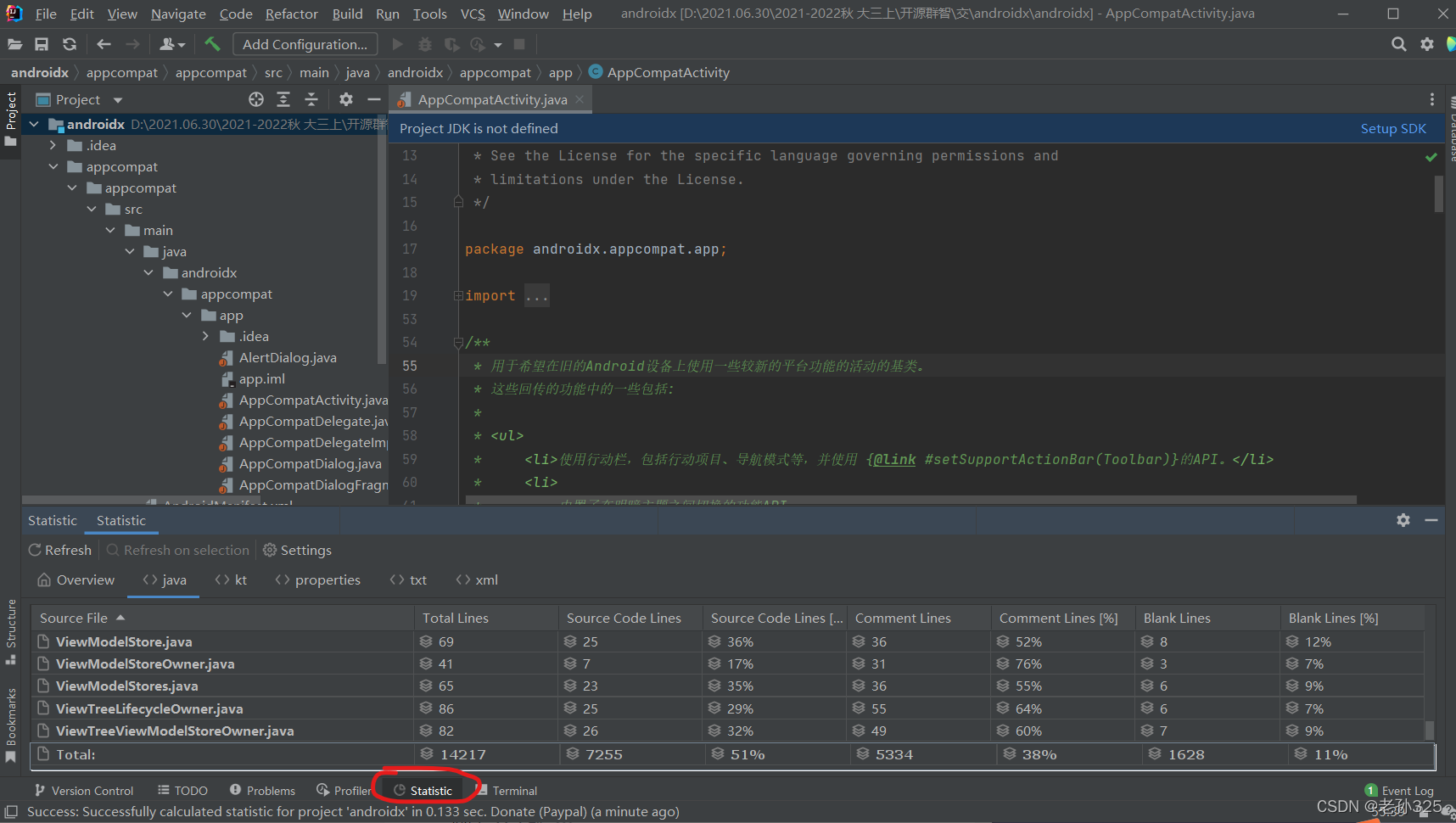This screenshot has width=1456, height=823.
Task: Select app.iml in project tree
Action: pyautogui.click(x=261, y=379)
